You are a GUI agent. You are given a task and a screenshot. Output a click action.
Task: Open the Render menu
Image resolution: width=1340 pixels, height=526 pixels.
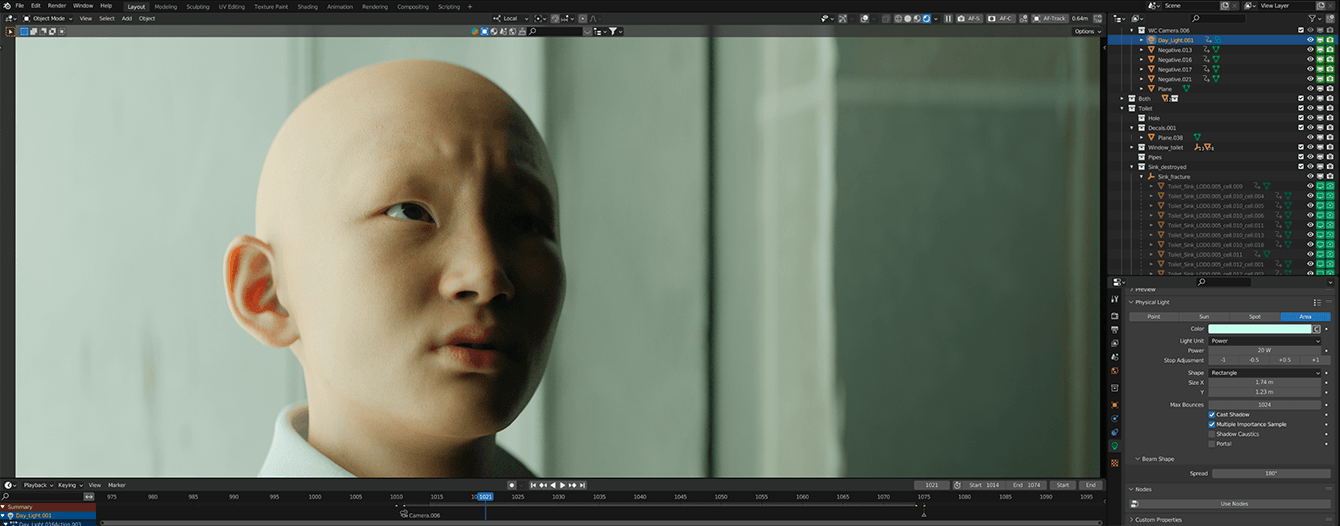57,6
